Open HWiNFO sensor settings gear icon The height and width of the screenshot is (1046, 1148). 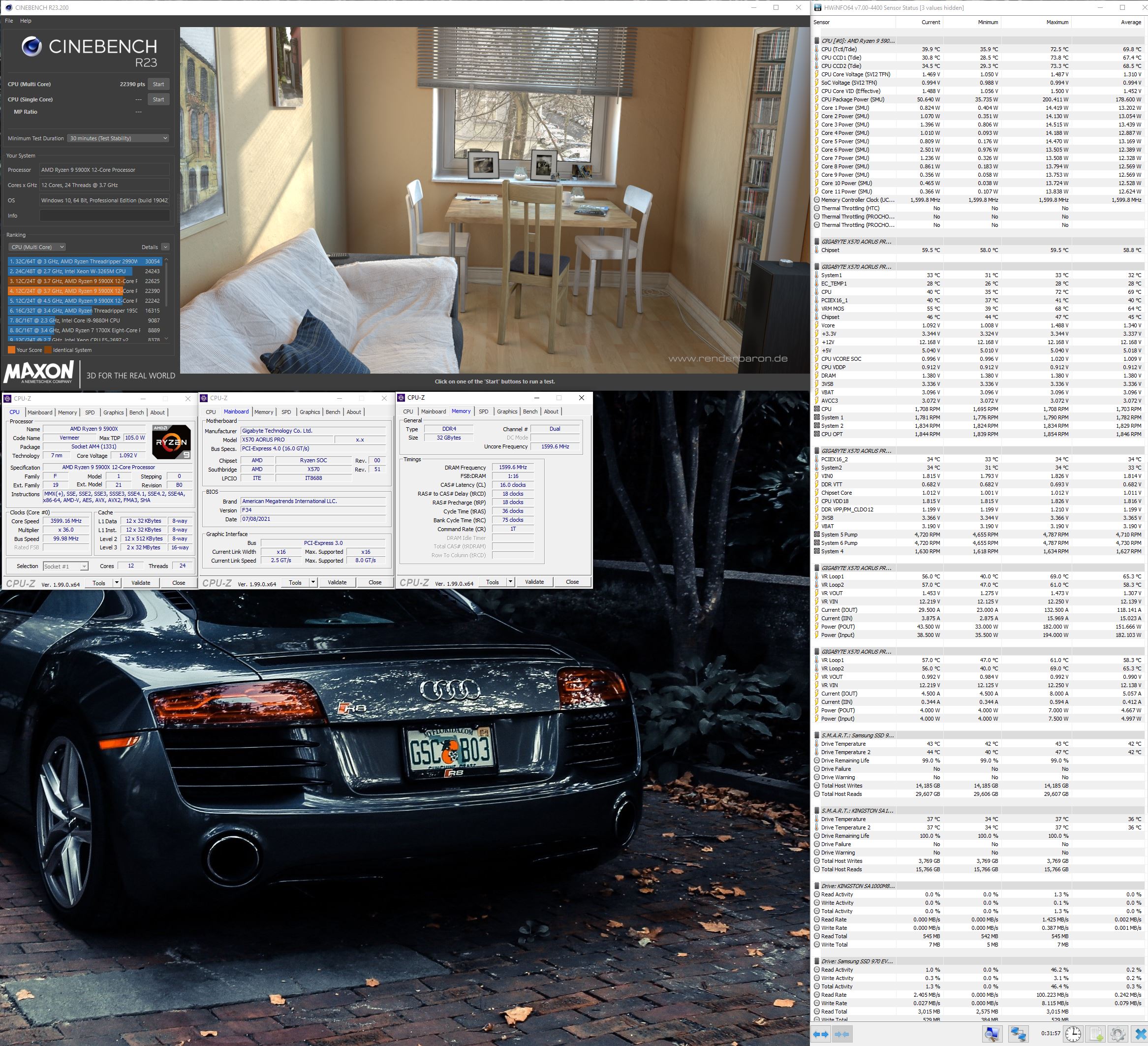pos(1117,1034)
